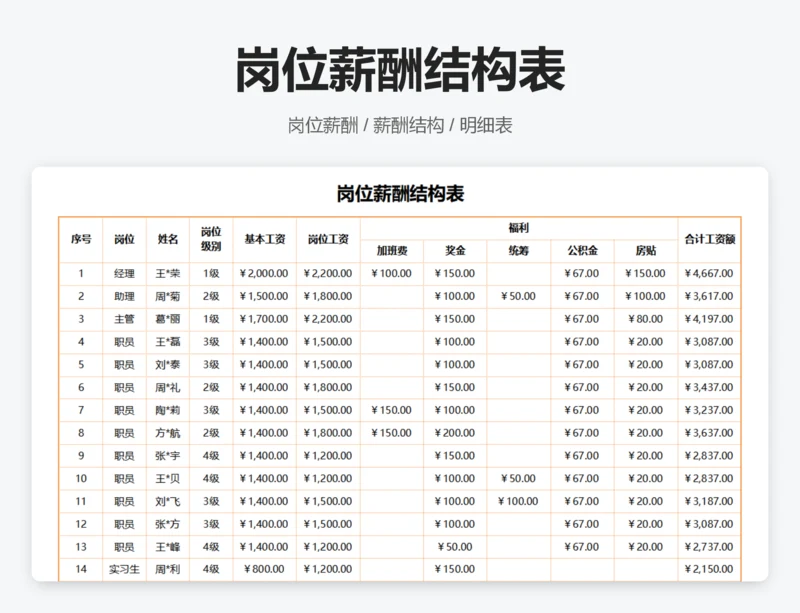Click total ¥4,667.00 in row 1
Viewport: 800px width, 613px height.
coord(709,274)
